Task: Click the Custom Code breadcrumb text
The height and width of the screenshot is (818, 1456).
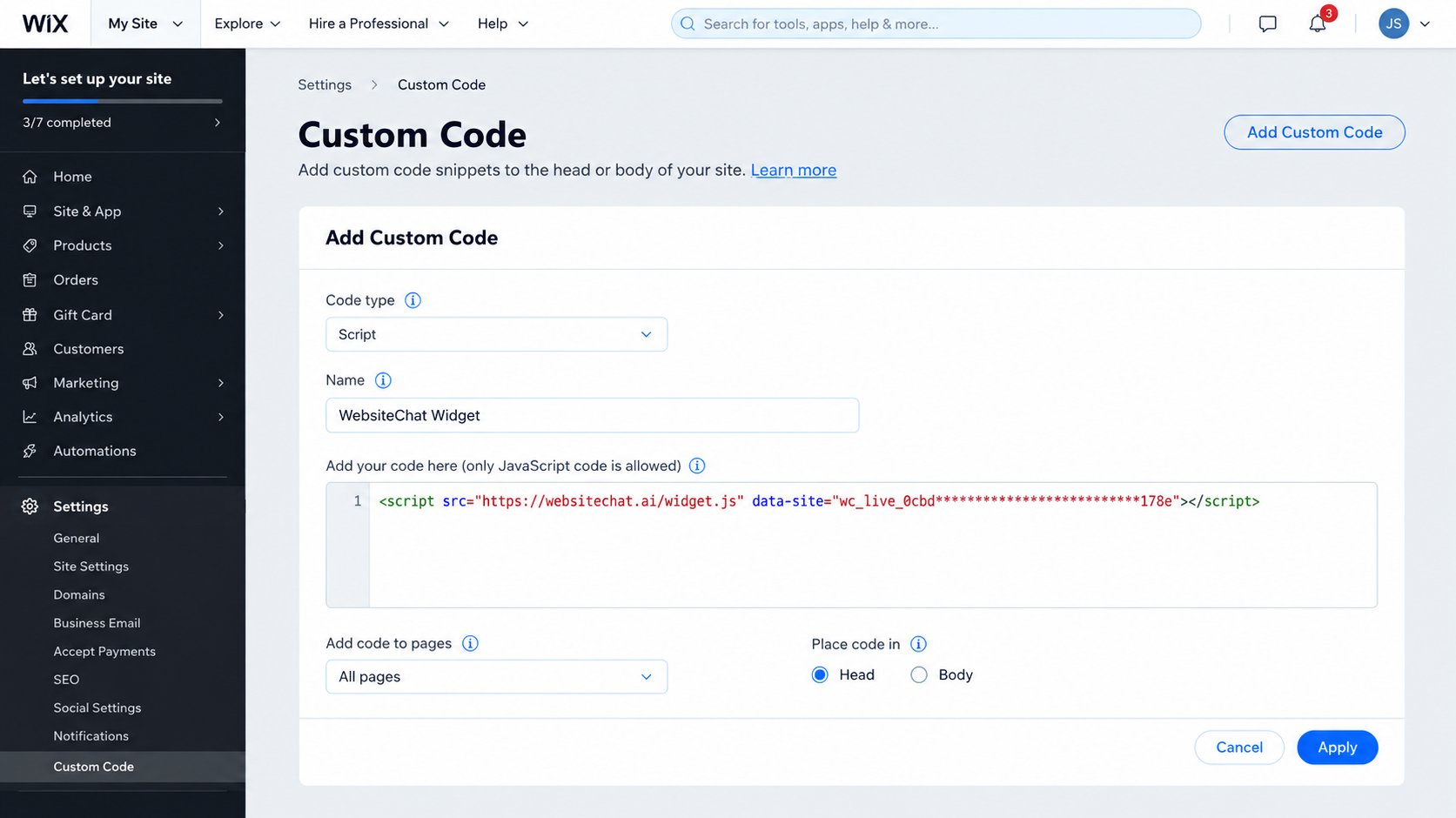Action: point(442,84)
